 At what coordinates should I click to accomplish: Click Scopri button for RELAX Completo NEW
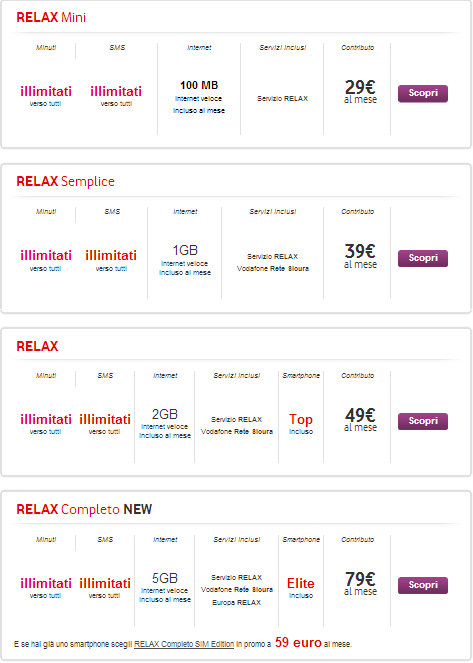(x=423, y=585)
